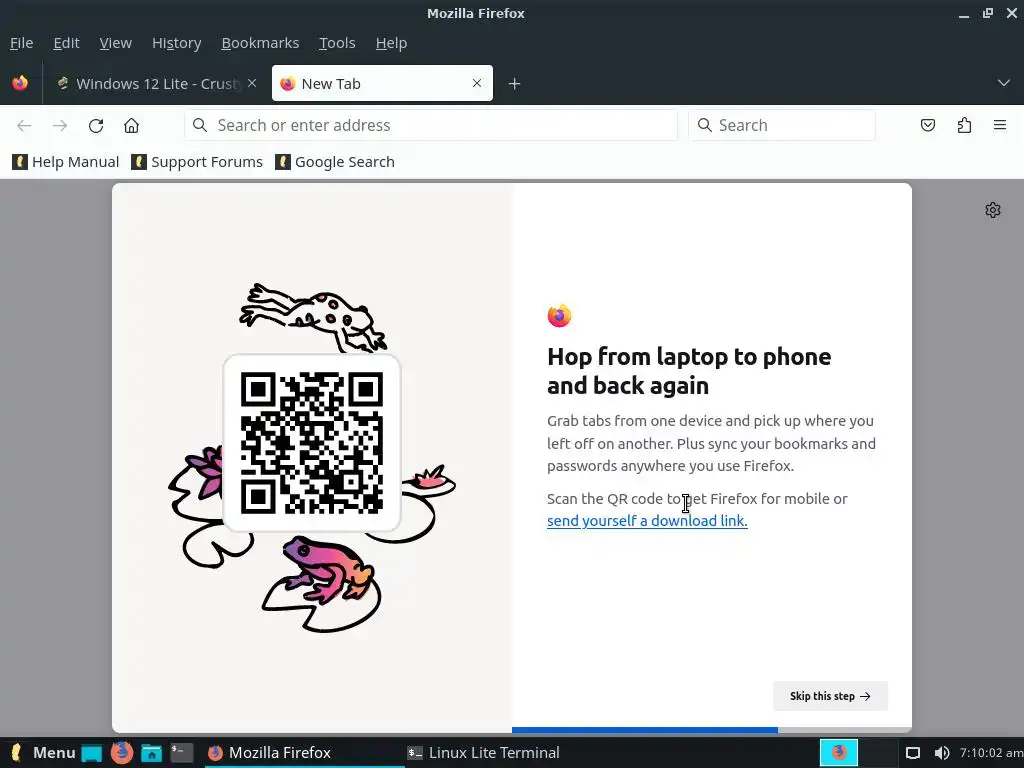The image size is (1024, 768).
Task: Open the Help menu
Action: point(391,43)
